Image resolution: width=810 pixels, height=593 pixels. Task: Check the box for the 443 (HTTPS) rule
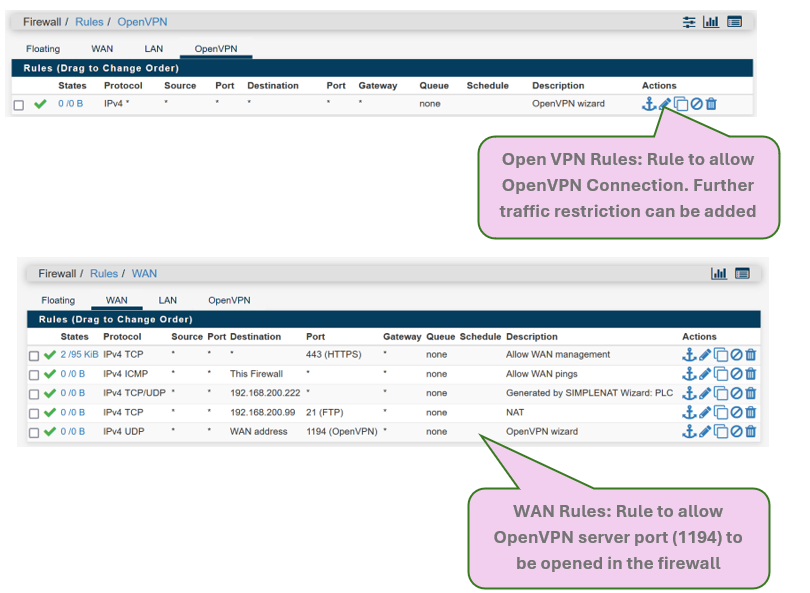tap(34, 356)
